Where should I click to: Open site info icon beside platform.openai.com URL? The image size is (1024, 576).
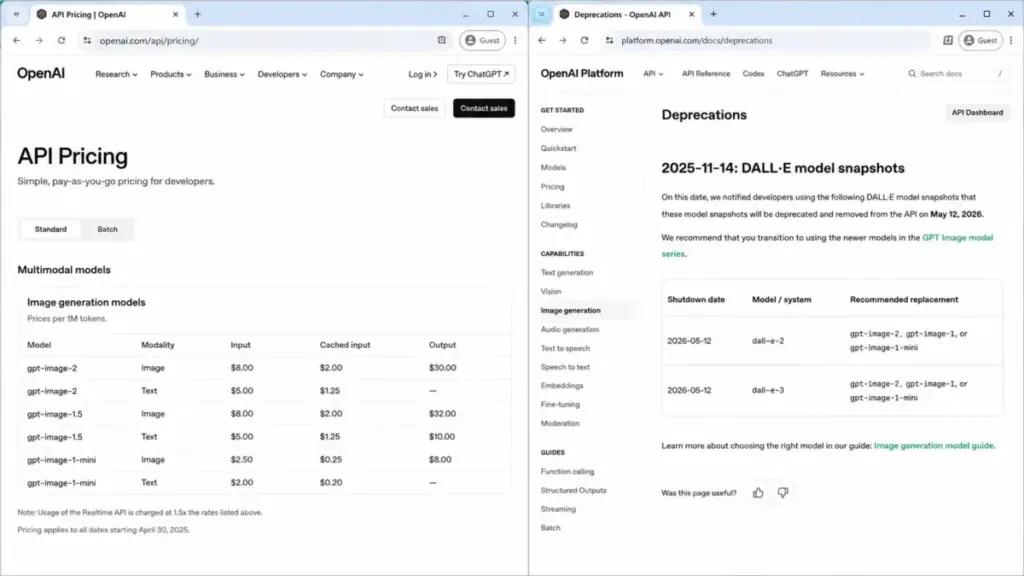[x=609, y=40]
